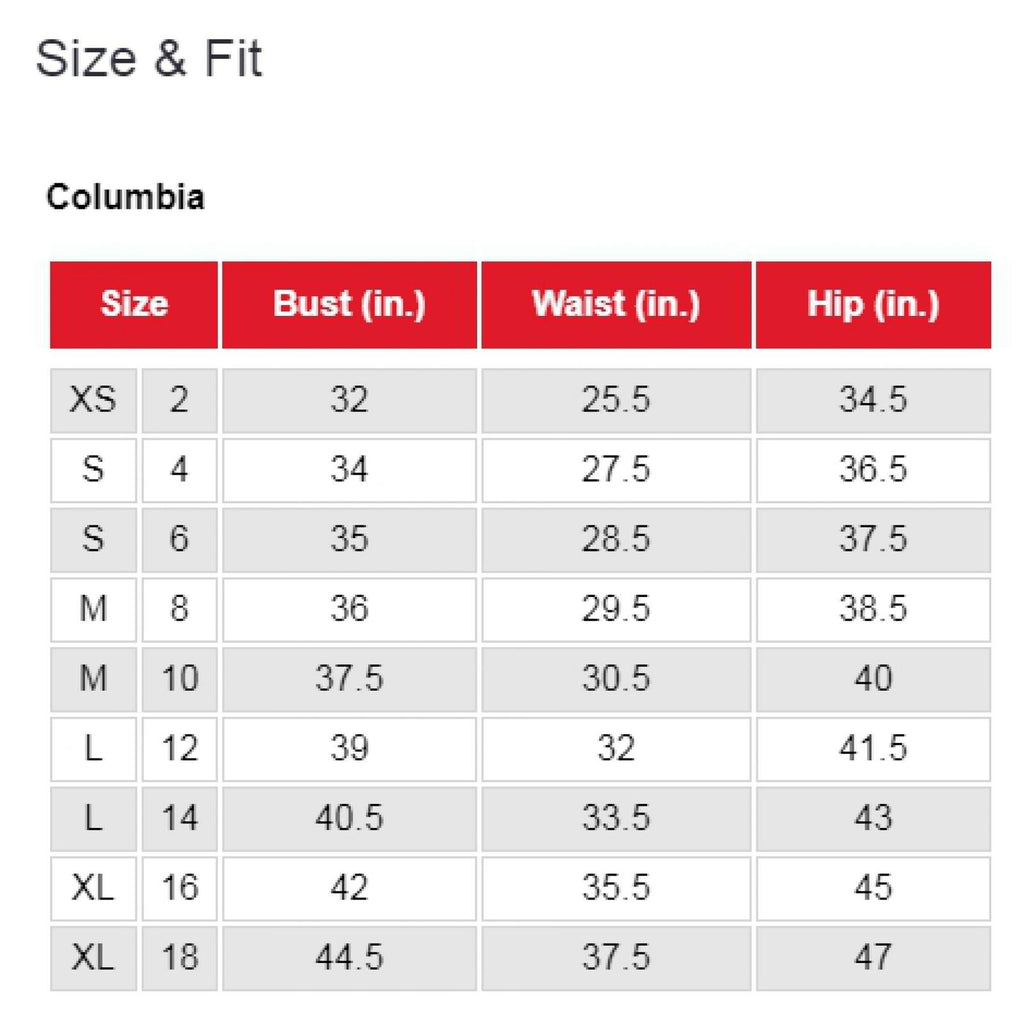Select waist value 28.5
The height and width of the screenshot is (1024, 1024).
pyautogui.click(x=615, y=539)
